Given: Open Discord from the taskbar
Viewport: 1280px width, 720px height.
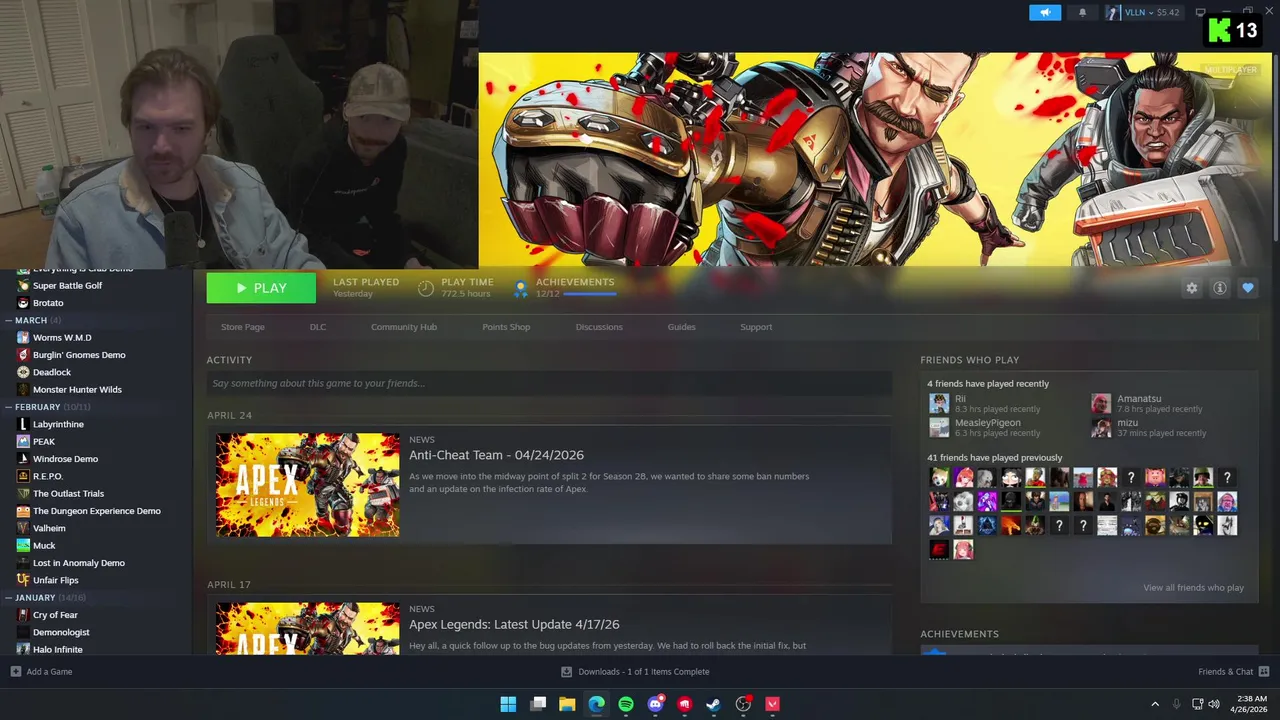Looking at the screenshot, I should 655,704.
